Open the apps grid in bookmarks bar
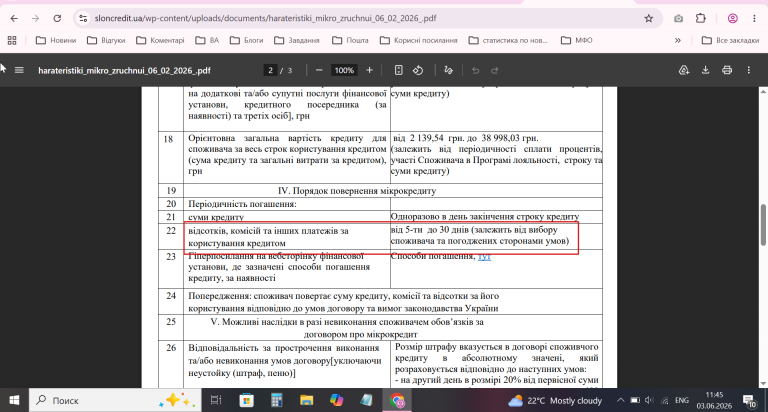 (x=12, y=40)
